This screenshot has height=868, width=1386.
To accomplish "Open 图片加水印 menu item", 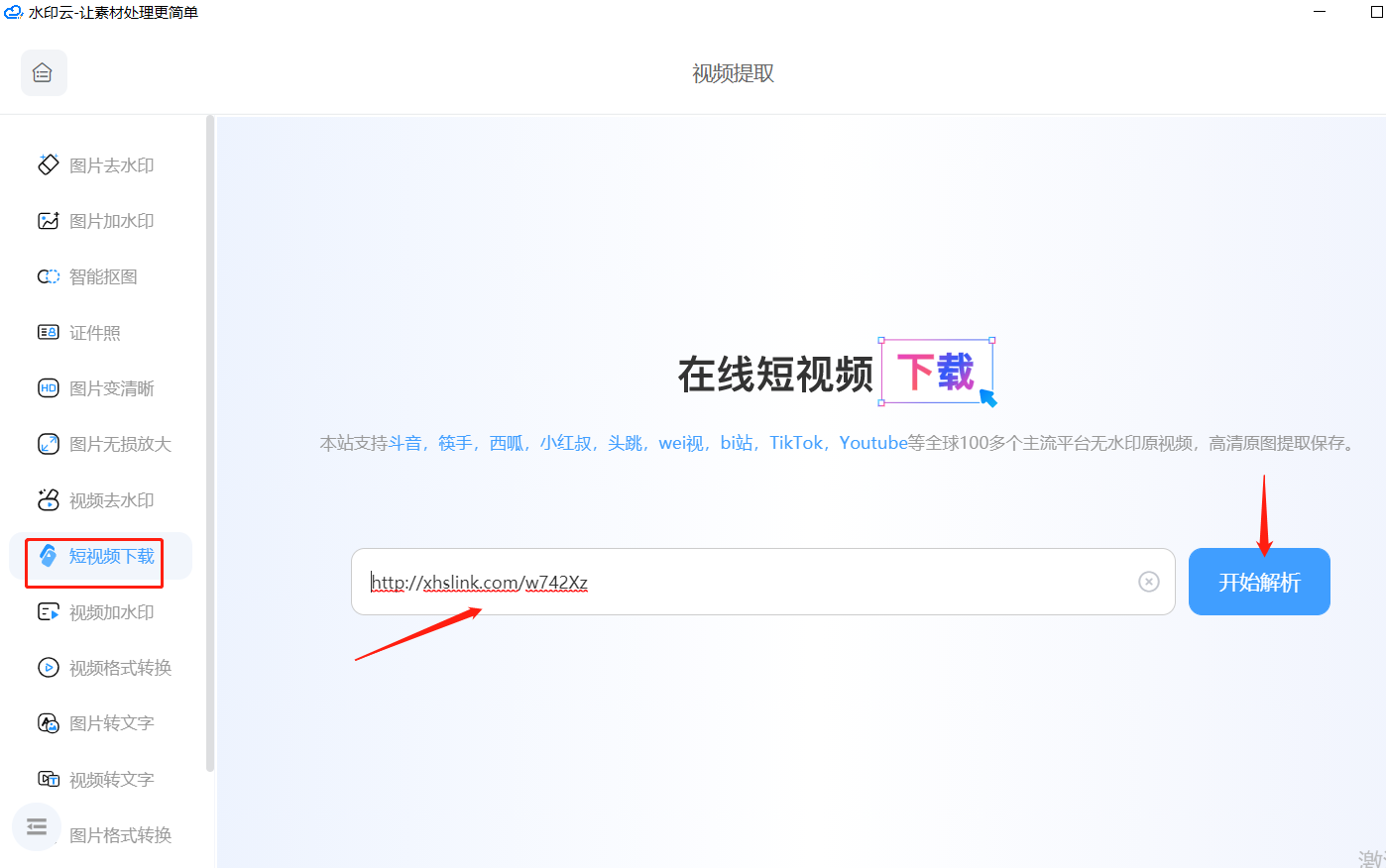I will pos(100,221).
